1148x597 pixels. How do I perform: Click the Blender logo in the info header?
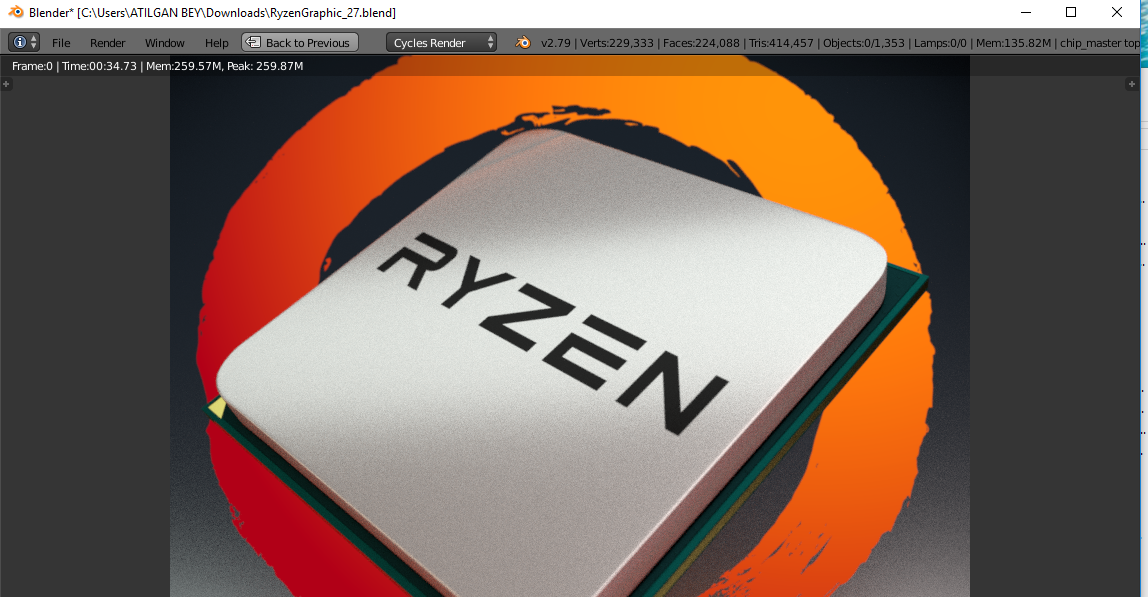tap(523, 42)
